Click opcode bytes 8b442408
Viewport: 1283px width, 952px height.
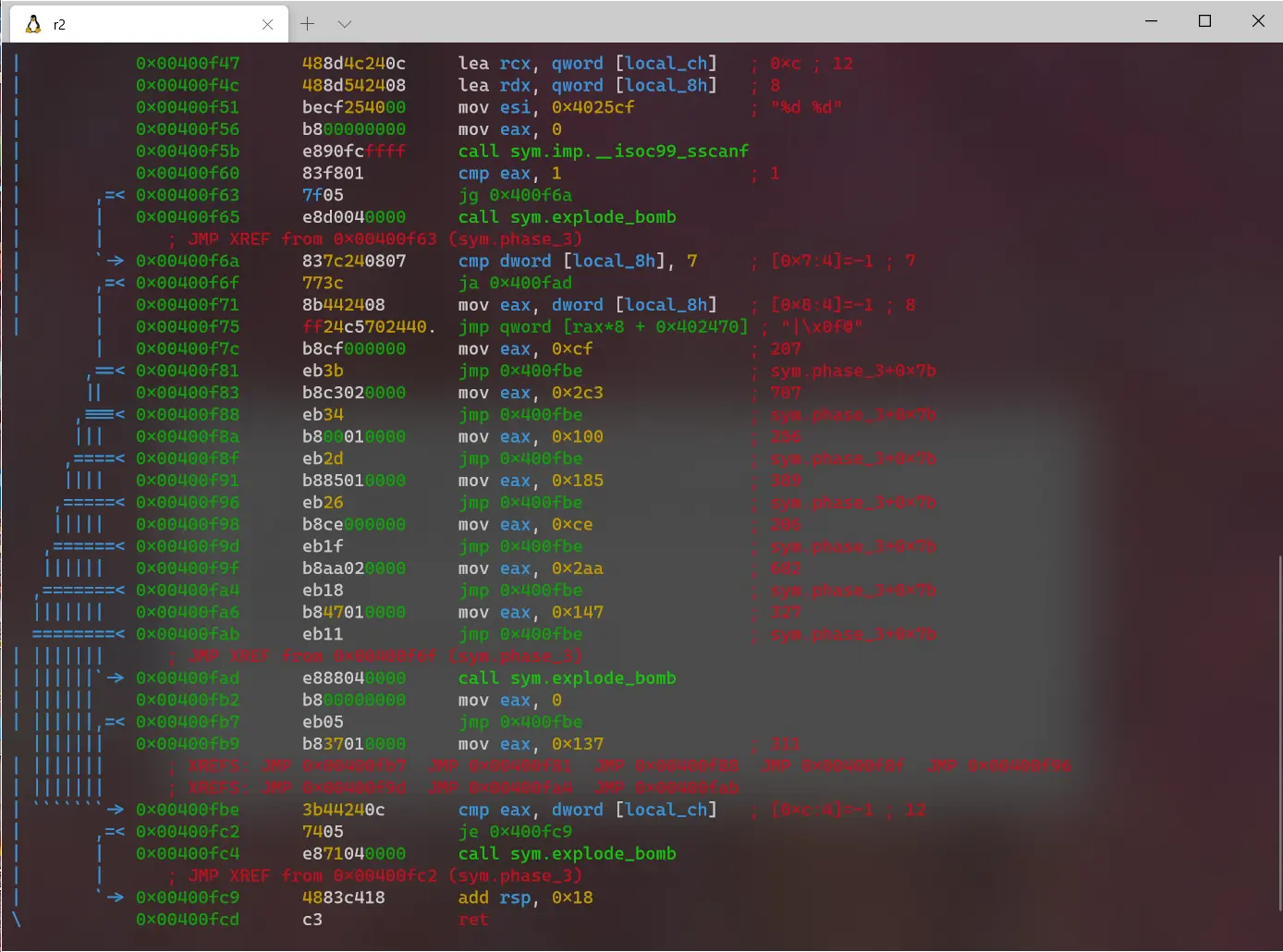coord(344,305)
